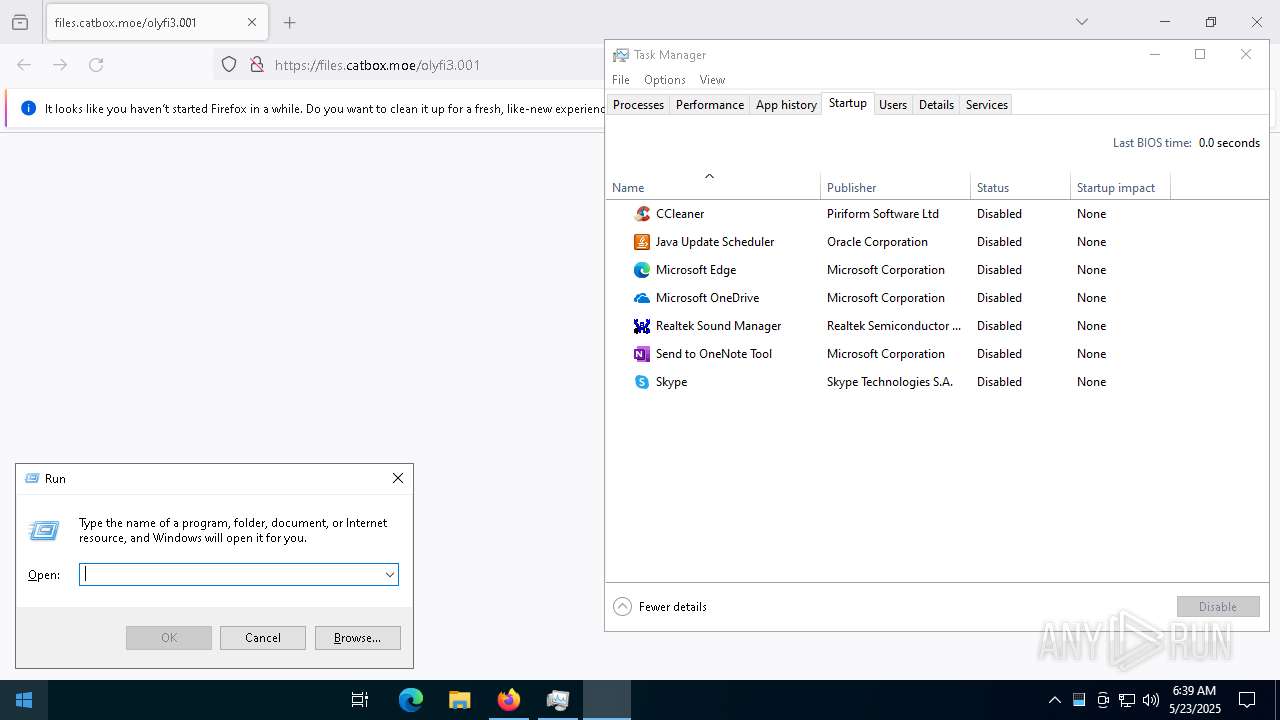Open Firefox list all tabs dropdown
This screenshot has width=1280, height=720.
click(x=1082, y=22)
